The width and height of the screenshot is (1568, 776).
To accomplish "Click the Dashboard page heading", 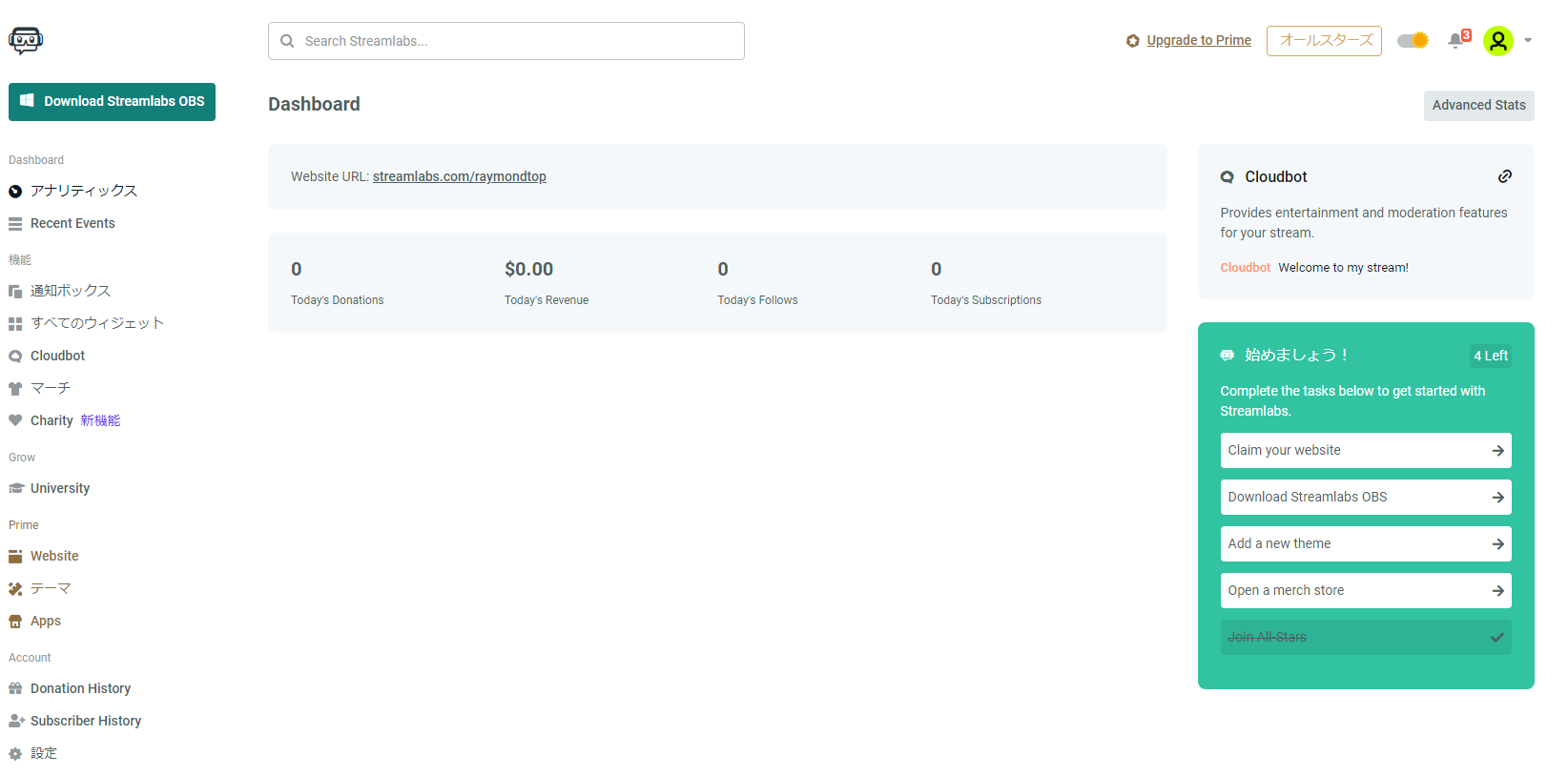I will click(314, 104).
